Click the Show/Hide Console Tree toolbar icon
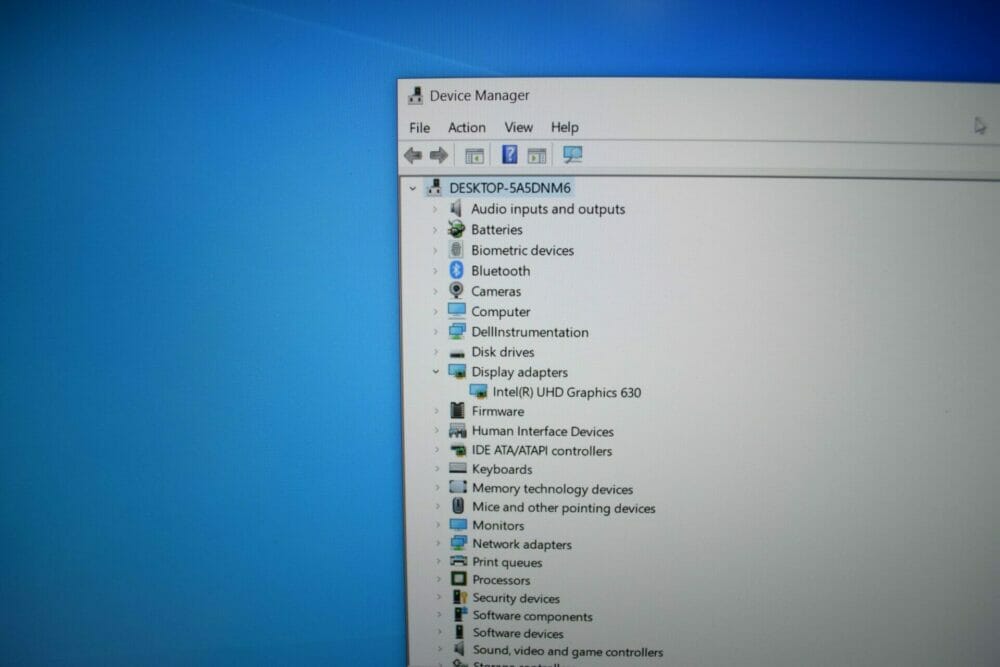The image size is (1000, 667). point(474,156)
